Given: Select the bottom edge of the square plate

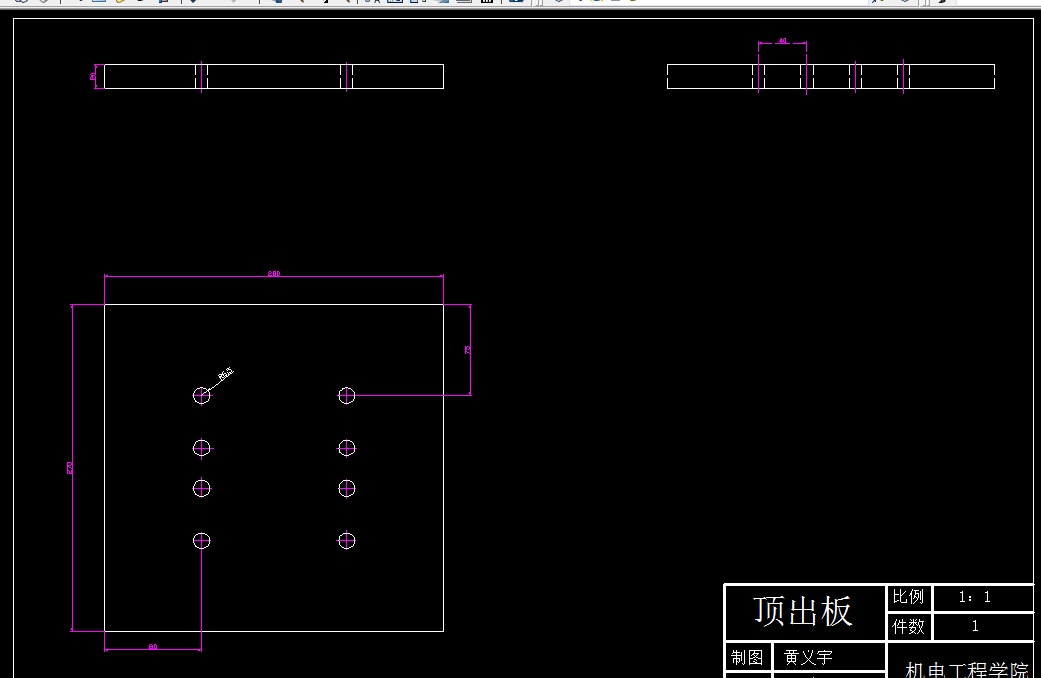Looking at the screenshot, I should click(274, 631).
